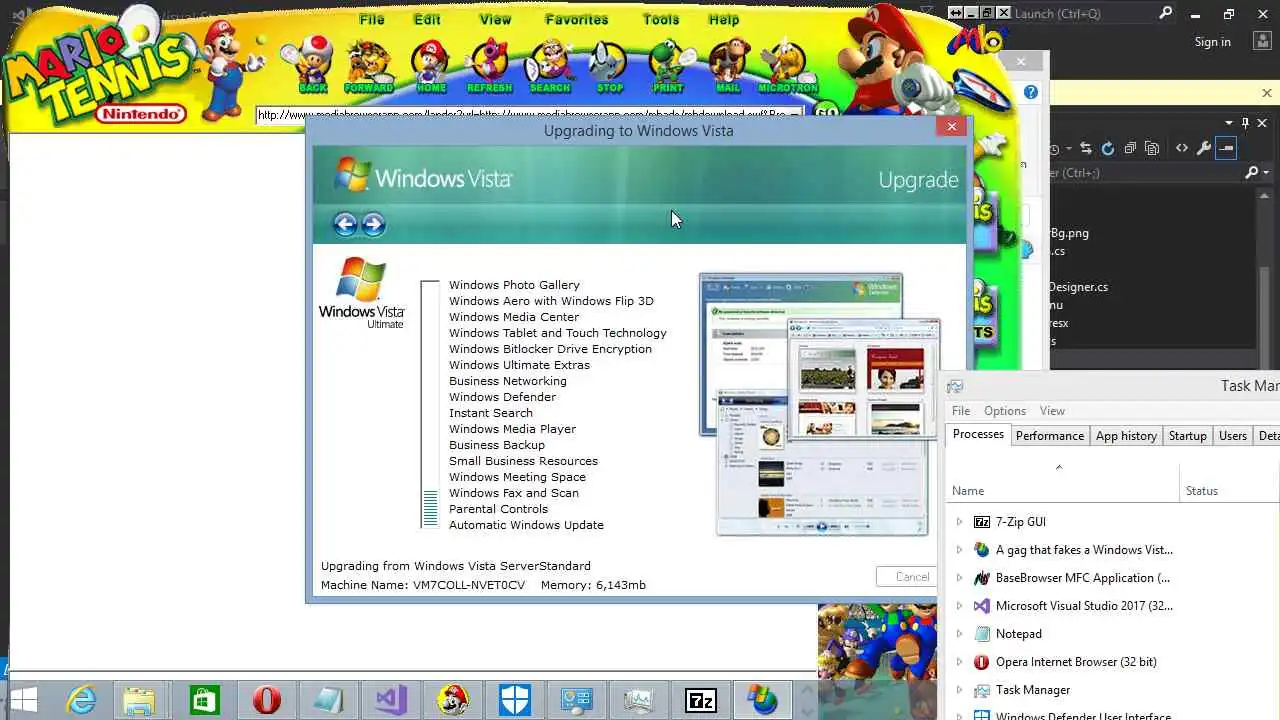Switch to Users tab in Task Manager
The image size is (1280, 720).
(1233, 436)
